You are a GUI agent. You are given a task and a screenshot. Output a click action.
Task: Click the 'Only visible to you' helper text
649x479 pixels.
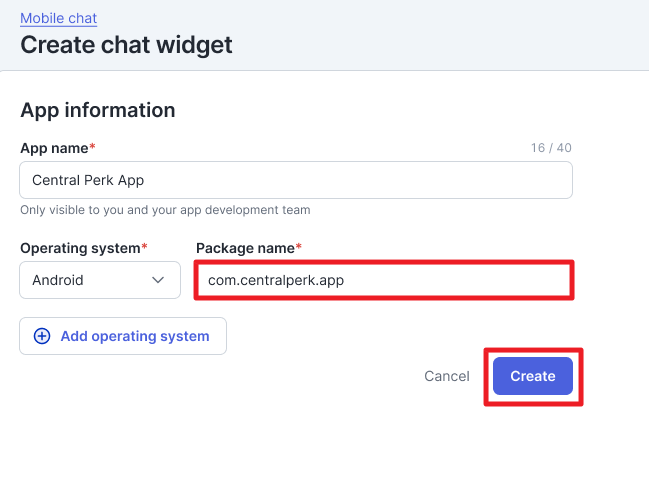(165, 210)
